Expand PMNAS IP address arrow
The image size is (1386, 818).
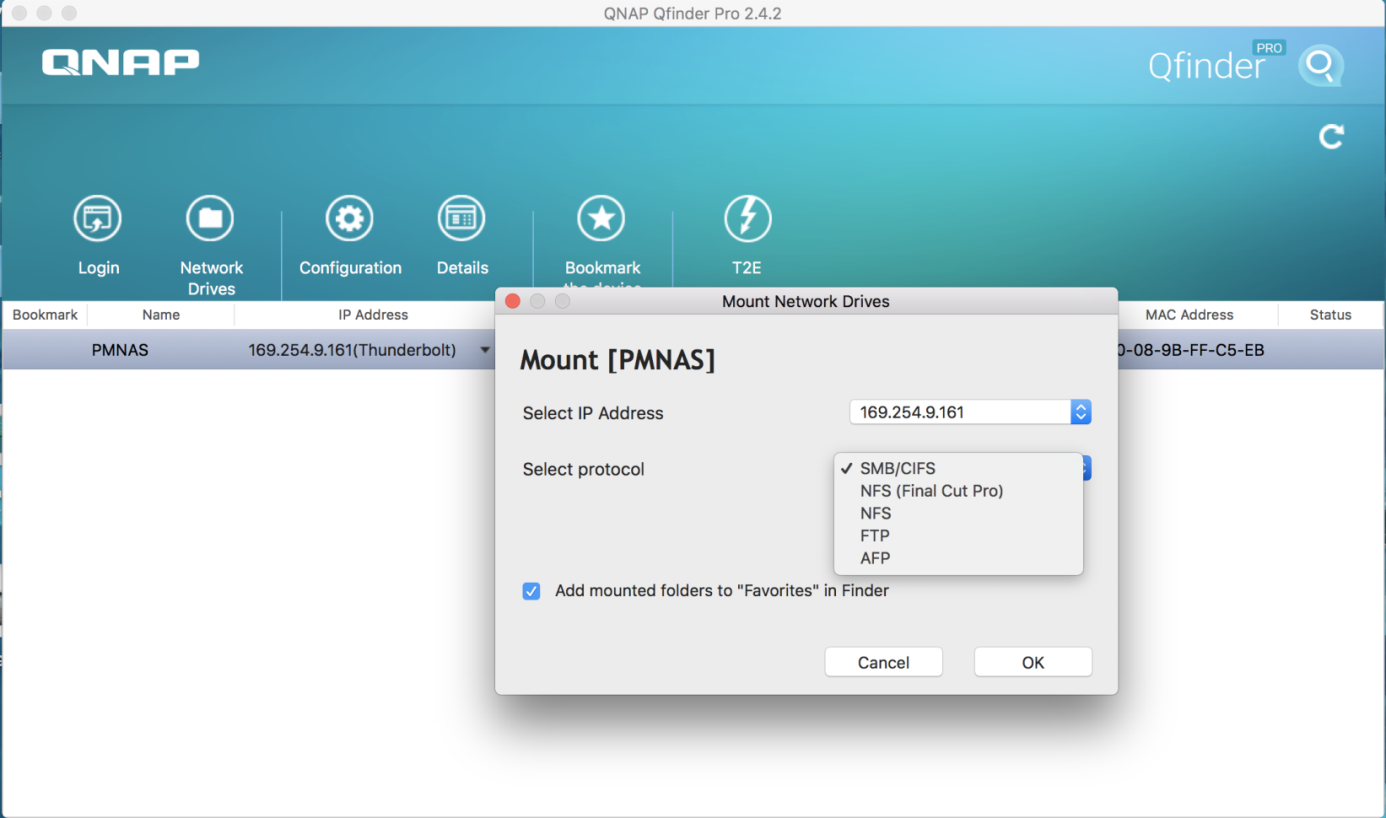pos(485,350)
